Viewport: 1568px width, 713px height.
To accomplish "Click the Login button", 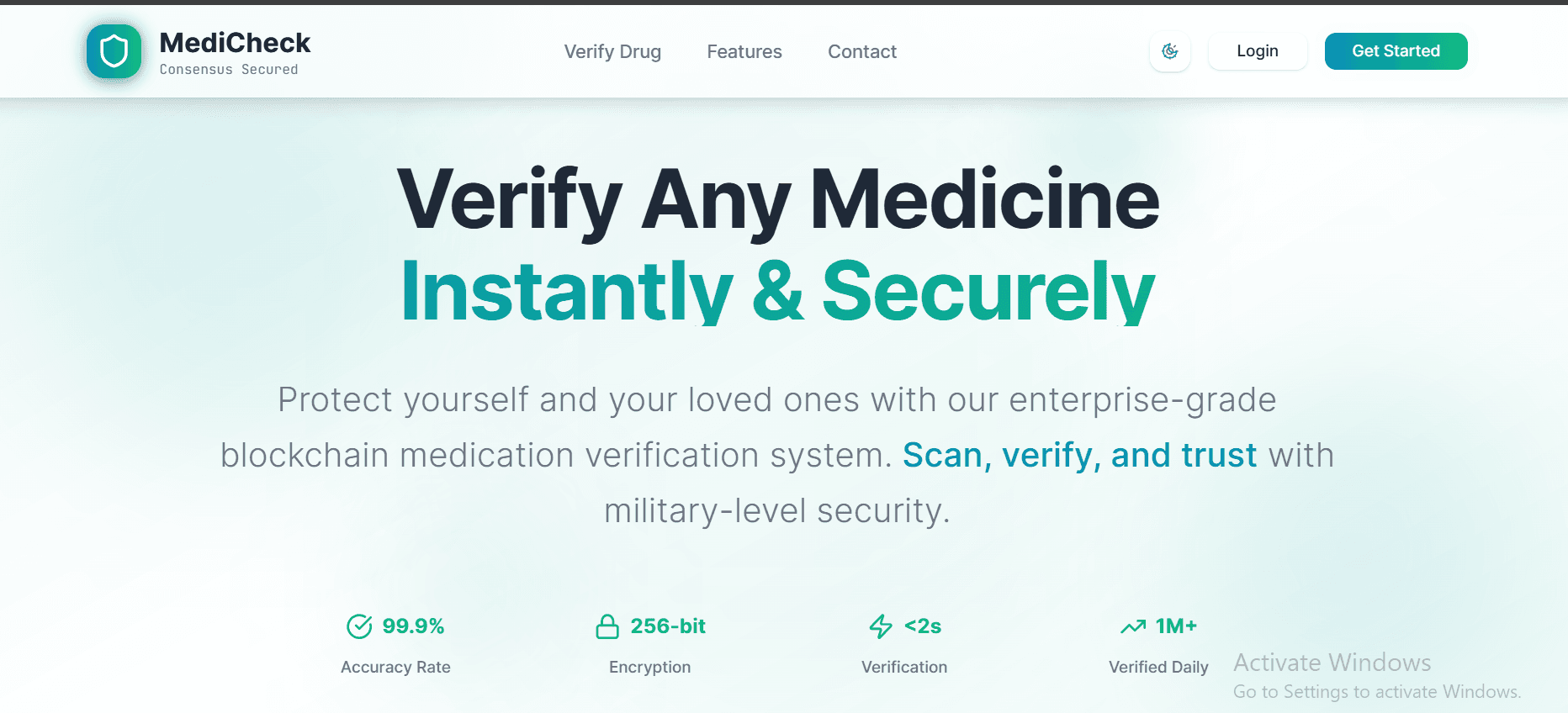I will click(1257, 50).
